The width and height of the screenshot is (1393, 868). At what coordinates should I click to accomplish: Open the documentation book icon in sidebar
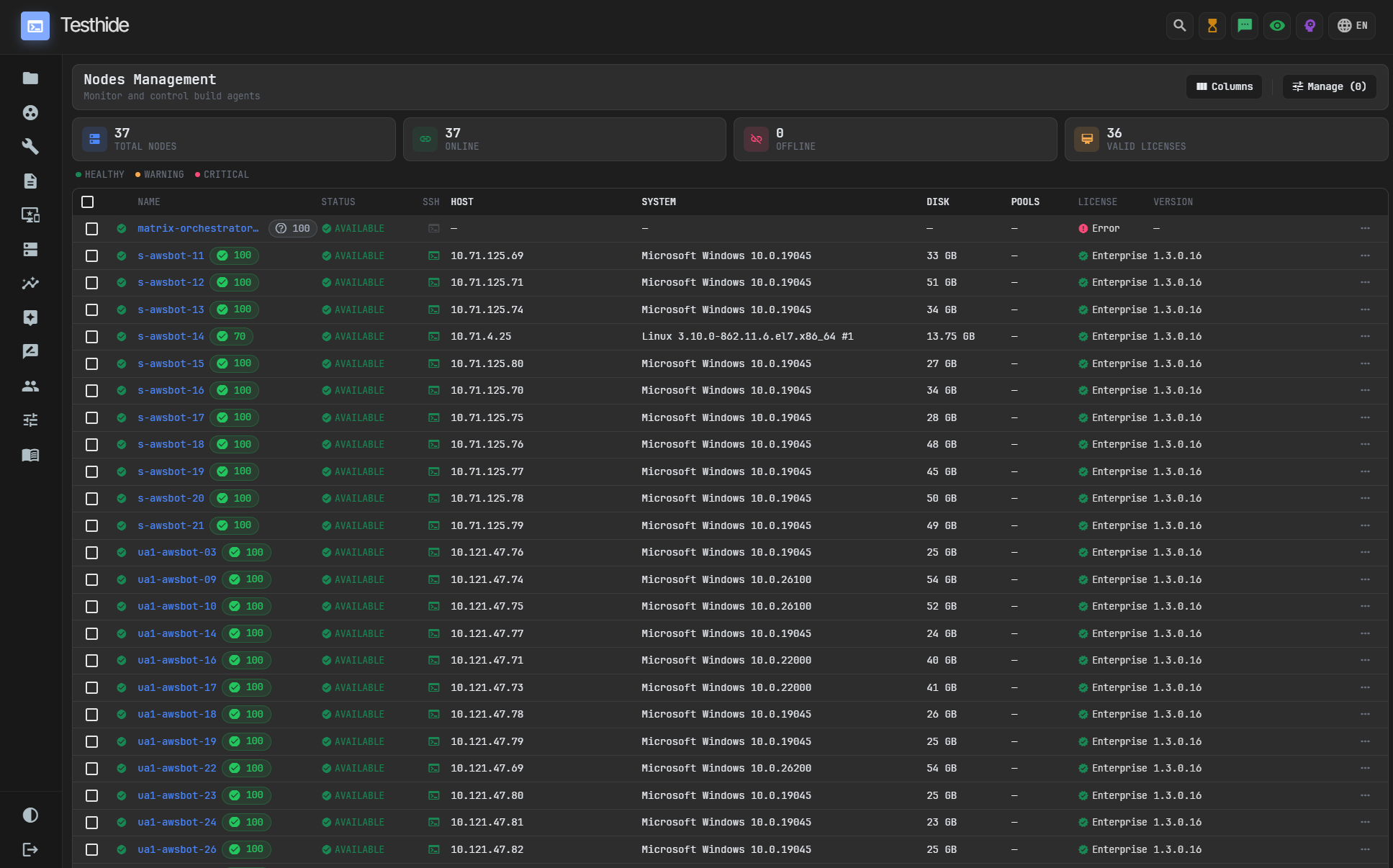(30, 455)
